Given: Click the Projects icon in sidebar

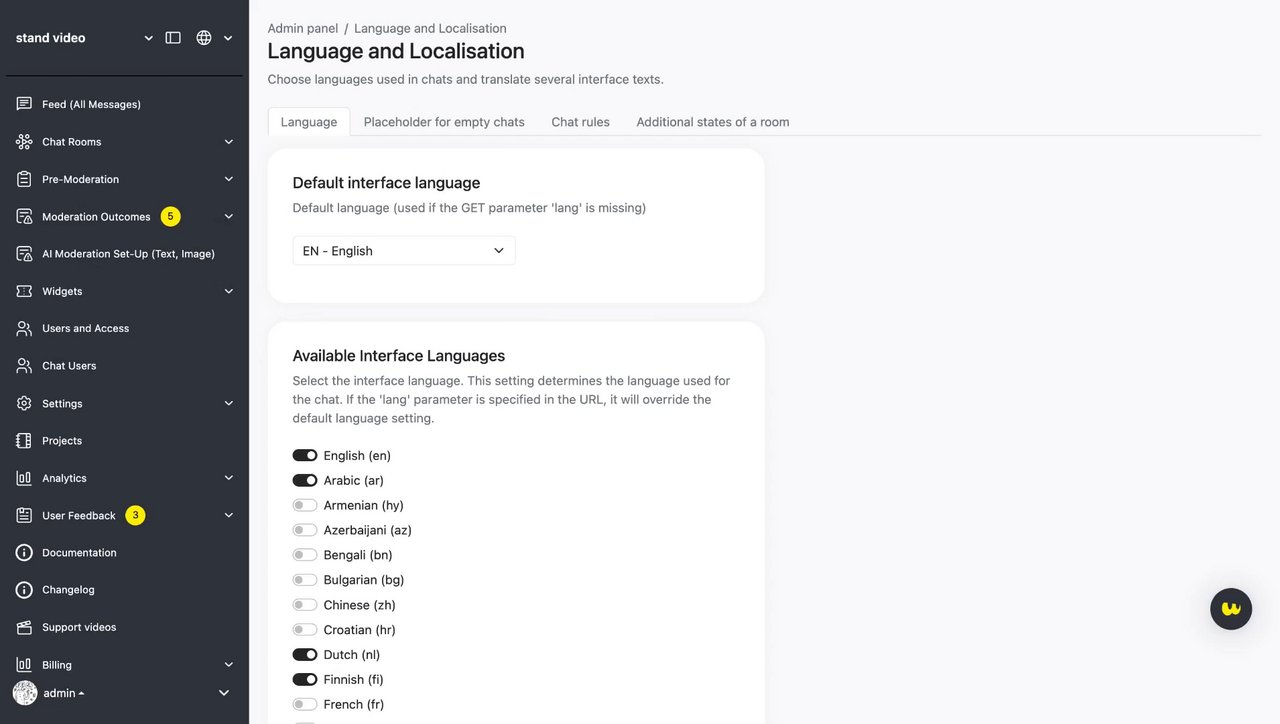Looking at the screenshot, I should click(x=24, y=441).
